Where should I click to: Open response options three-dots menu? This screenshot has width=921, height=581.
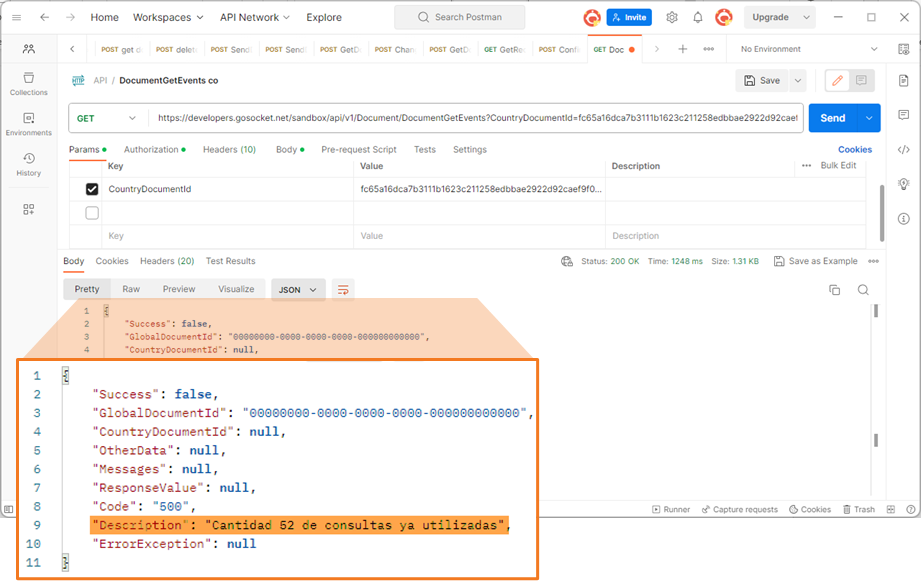pos(874,261)
